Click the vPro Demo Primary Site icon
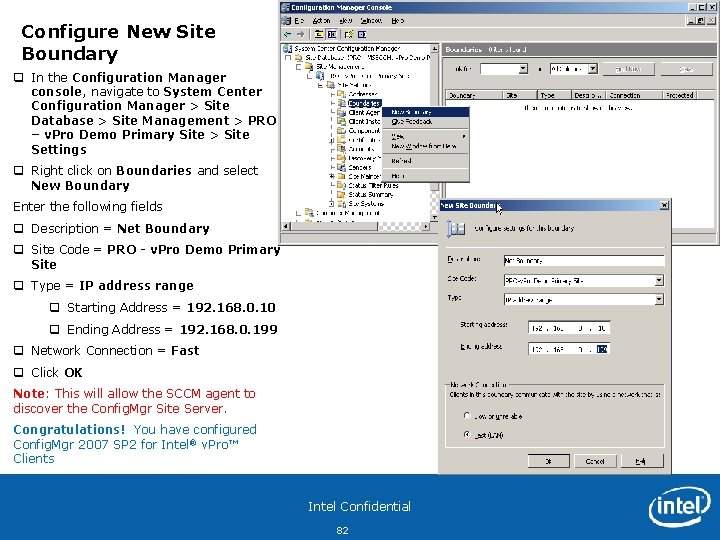The width and height of the screenshot is (720, 540). tap(321, 76)
